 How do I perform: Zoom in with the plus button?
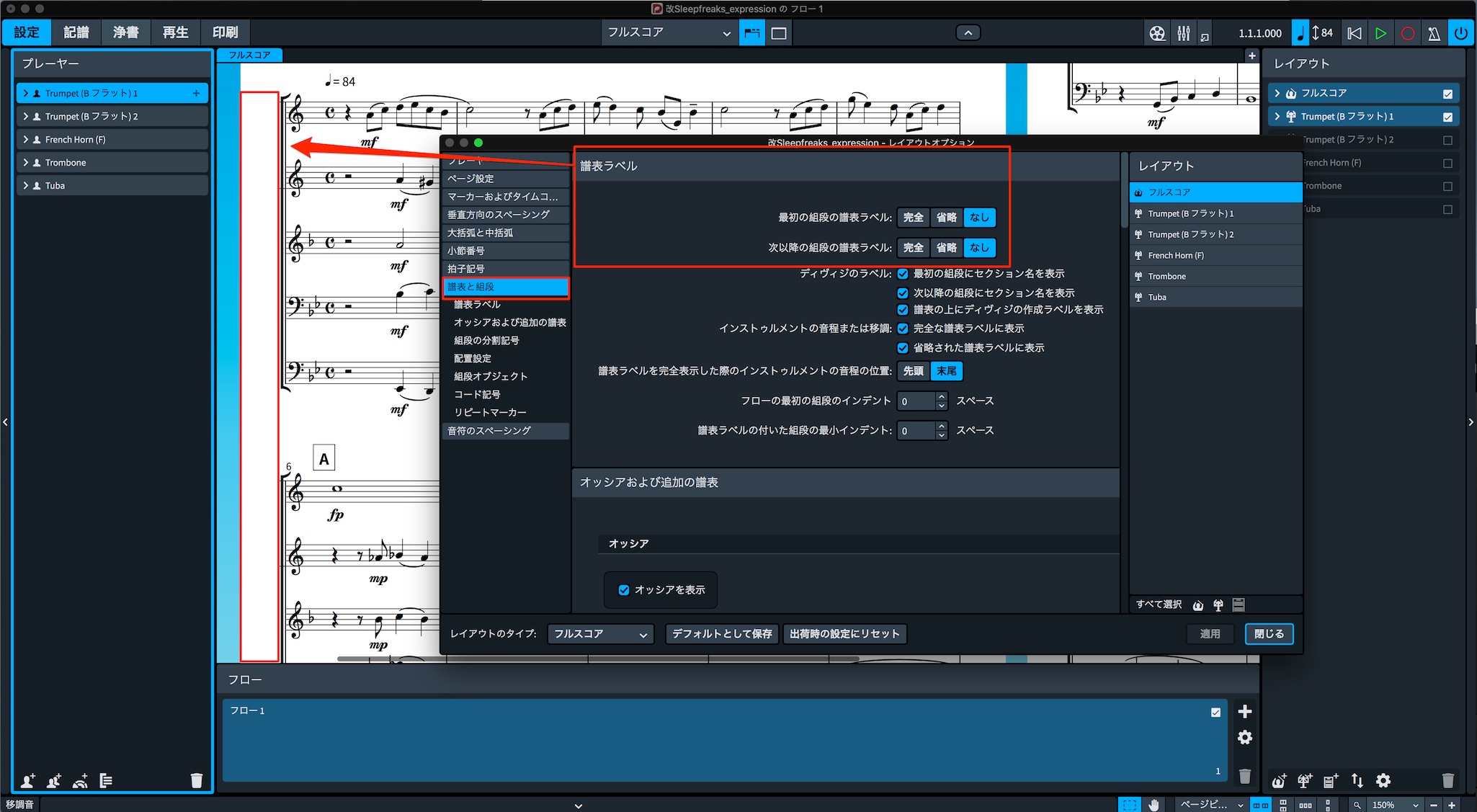coord(1452,805)
